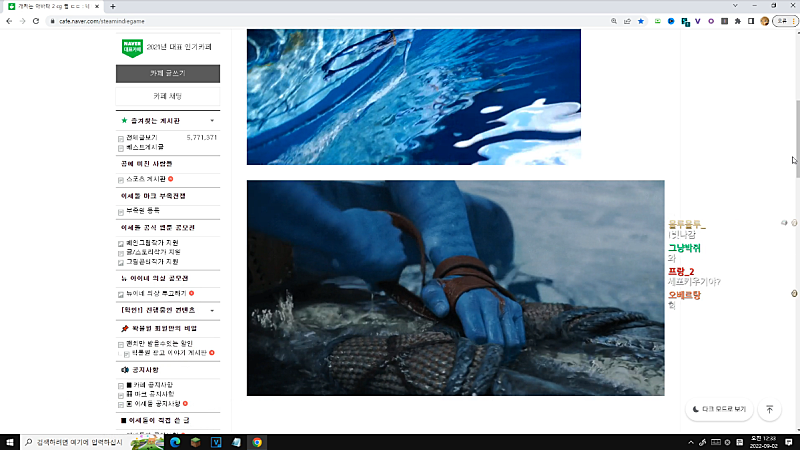Toggle 다크 모드로 보기 dark mode
This screenshot has height=450, width=800.
[x=719, y=409]
